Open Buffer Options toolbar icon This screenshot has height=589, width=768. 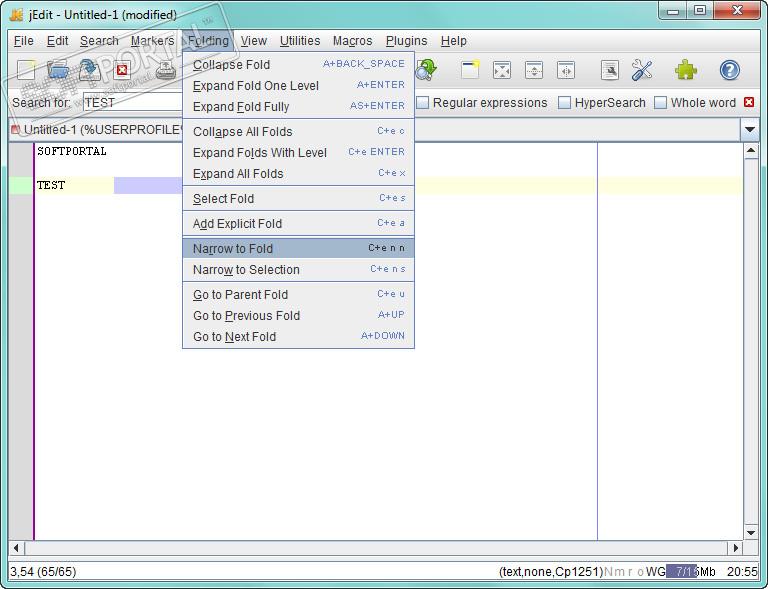[610, 70]
